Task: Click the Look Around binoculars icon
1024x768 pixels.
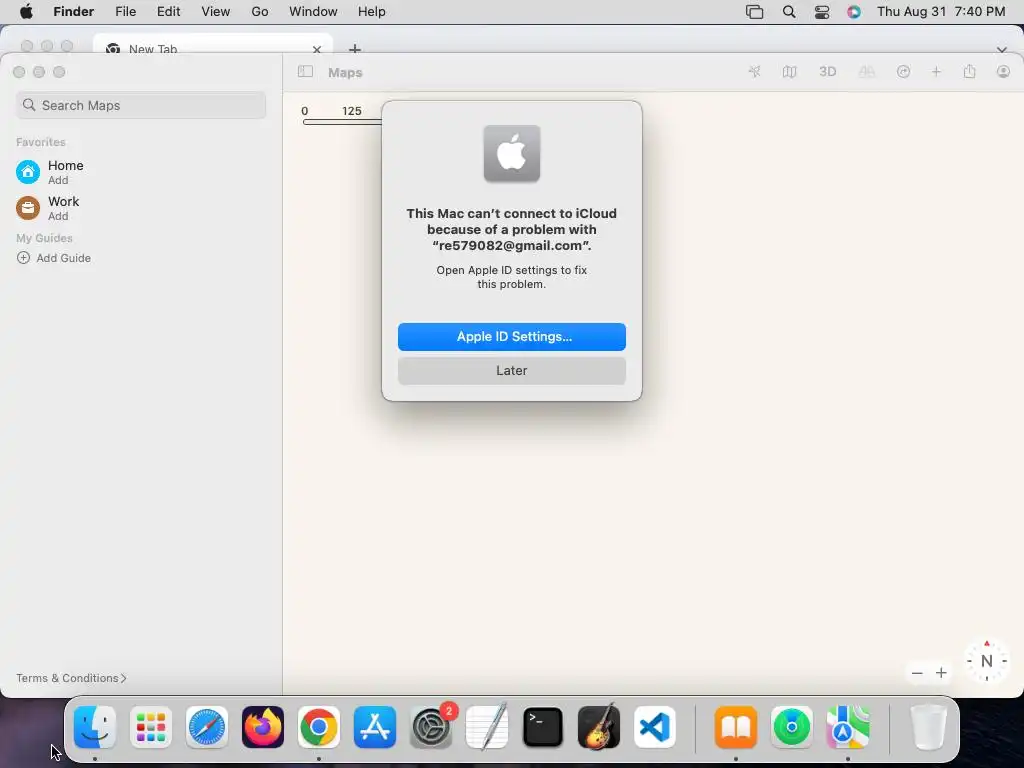Action: click(x=867, y=72)
